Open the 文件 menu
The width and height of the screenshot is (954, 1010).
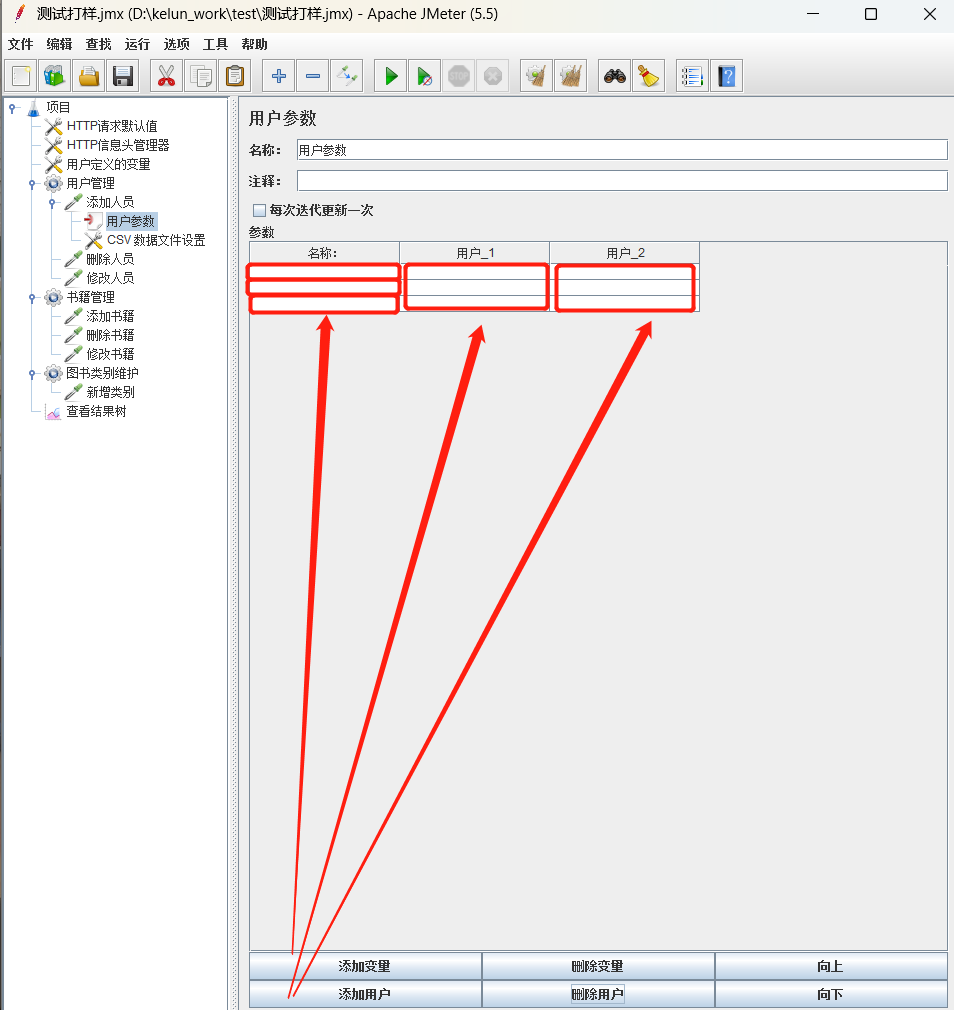pos(21,44)
